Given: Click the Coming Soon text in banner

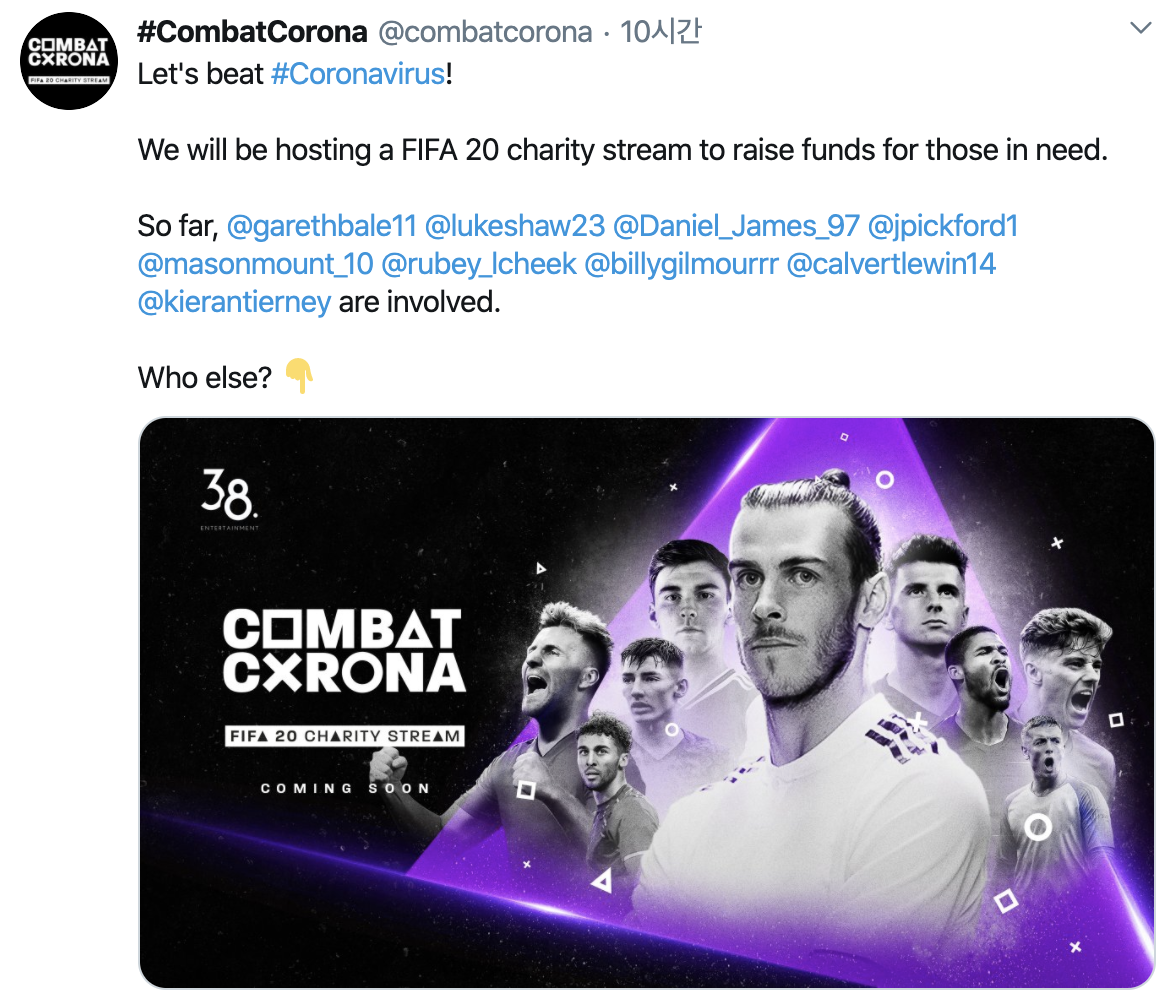Looking at the screenshot, I should (345, 788).
